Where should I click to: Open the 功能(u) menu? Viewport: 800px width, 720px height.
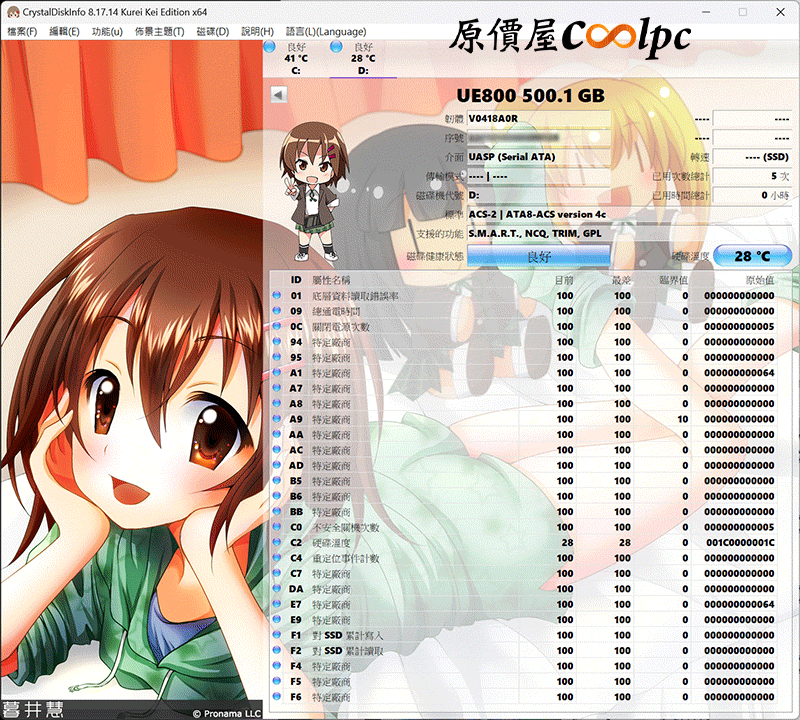[107, 32]
